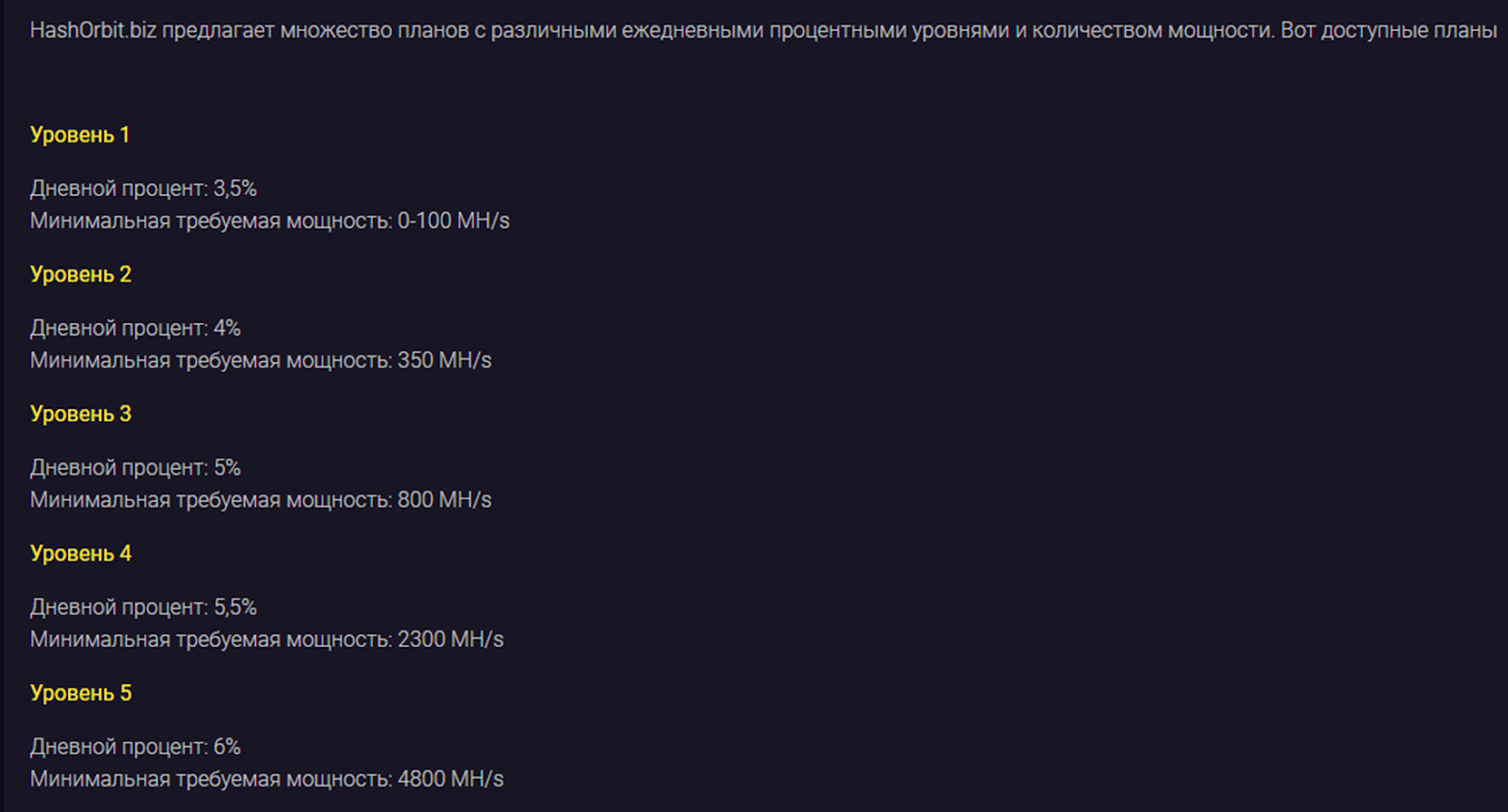Choose the Уровень 5 plan heading
The width and height of the screenshot is (1508, 812).
point(81,692)
